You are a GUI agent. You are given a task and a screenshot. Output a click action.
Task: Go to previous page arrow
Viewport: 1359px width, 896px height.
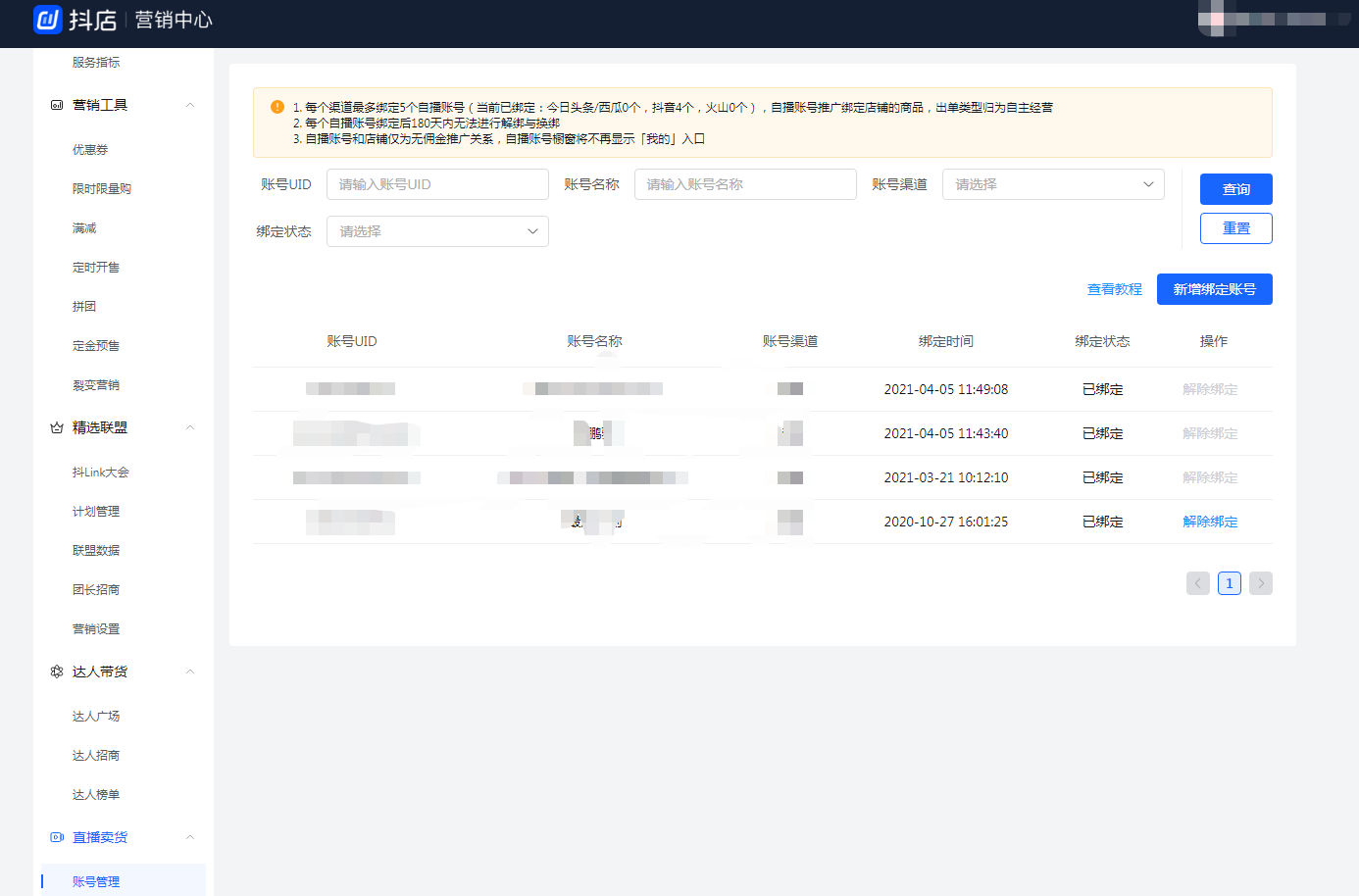coord(1198,583)
